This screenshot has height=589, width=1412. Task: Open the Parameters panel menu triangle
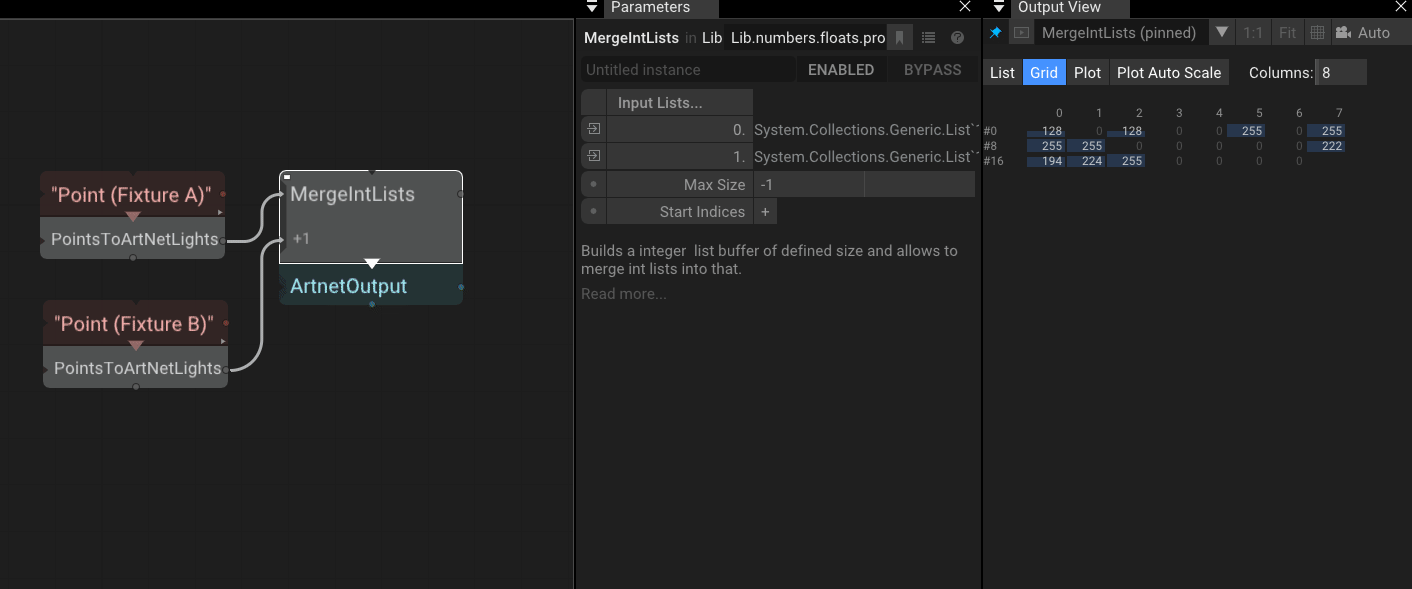click(x=591, y=7)
